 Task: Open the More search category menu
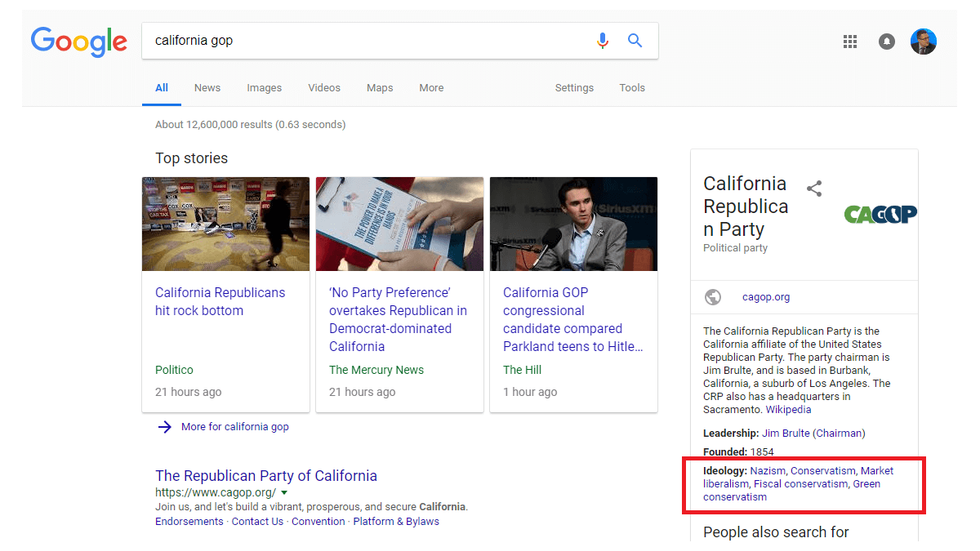point(431,88)
